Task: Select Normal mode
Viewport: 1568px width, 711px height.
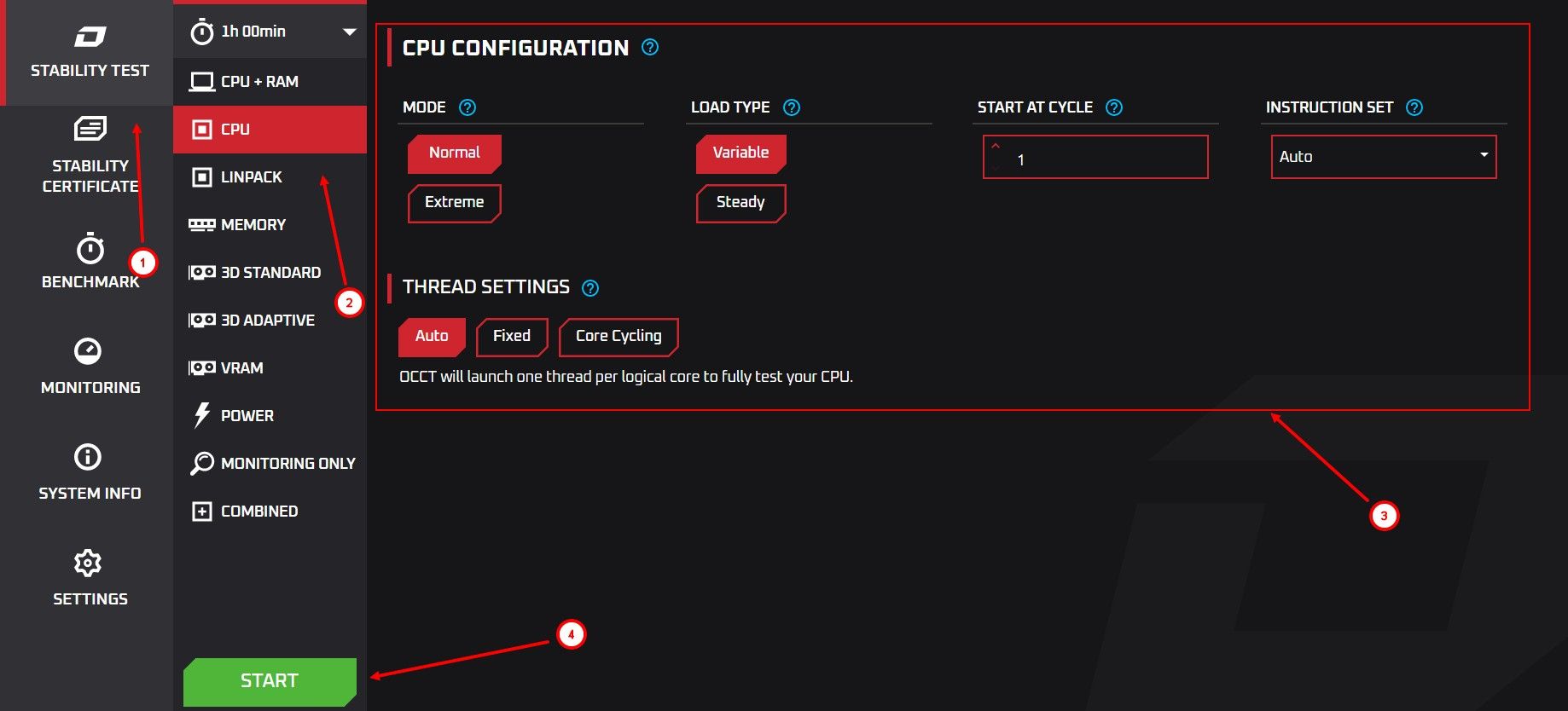Action: tap(455, 153)
